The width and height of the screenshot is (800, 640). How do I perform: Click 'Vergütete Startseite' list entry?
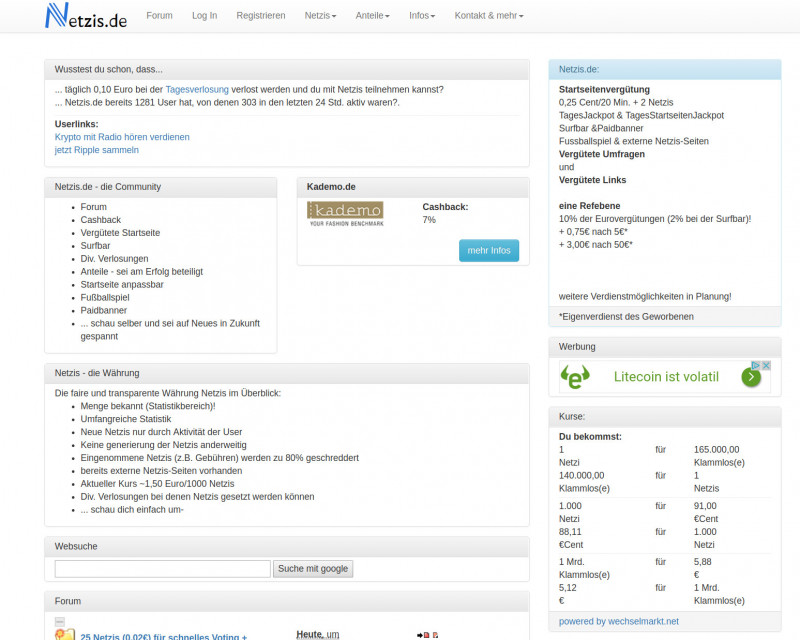(120, 232)
